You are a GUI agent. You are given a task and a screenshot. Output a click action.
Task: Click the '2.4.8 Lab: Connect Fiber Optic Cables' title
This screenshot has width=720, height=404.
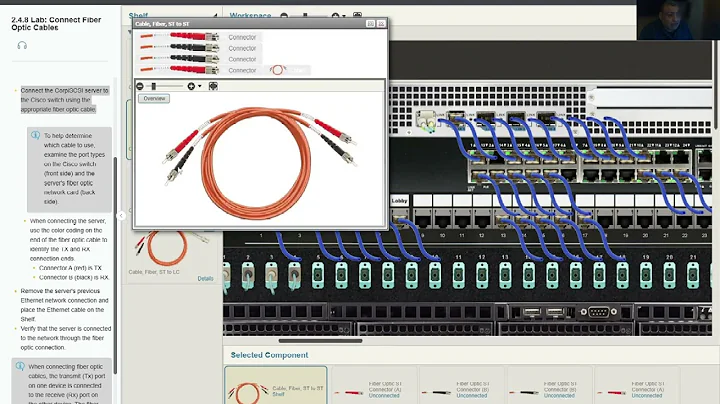pyautogui.click(x=56, y=23)
